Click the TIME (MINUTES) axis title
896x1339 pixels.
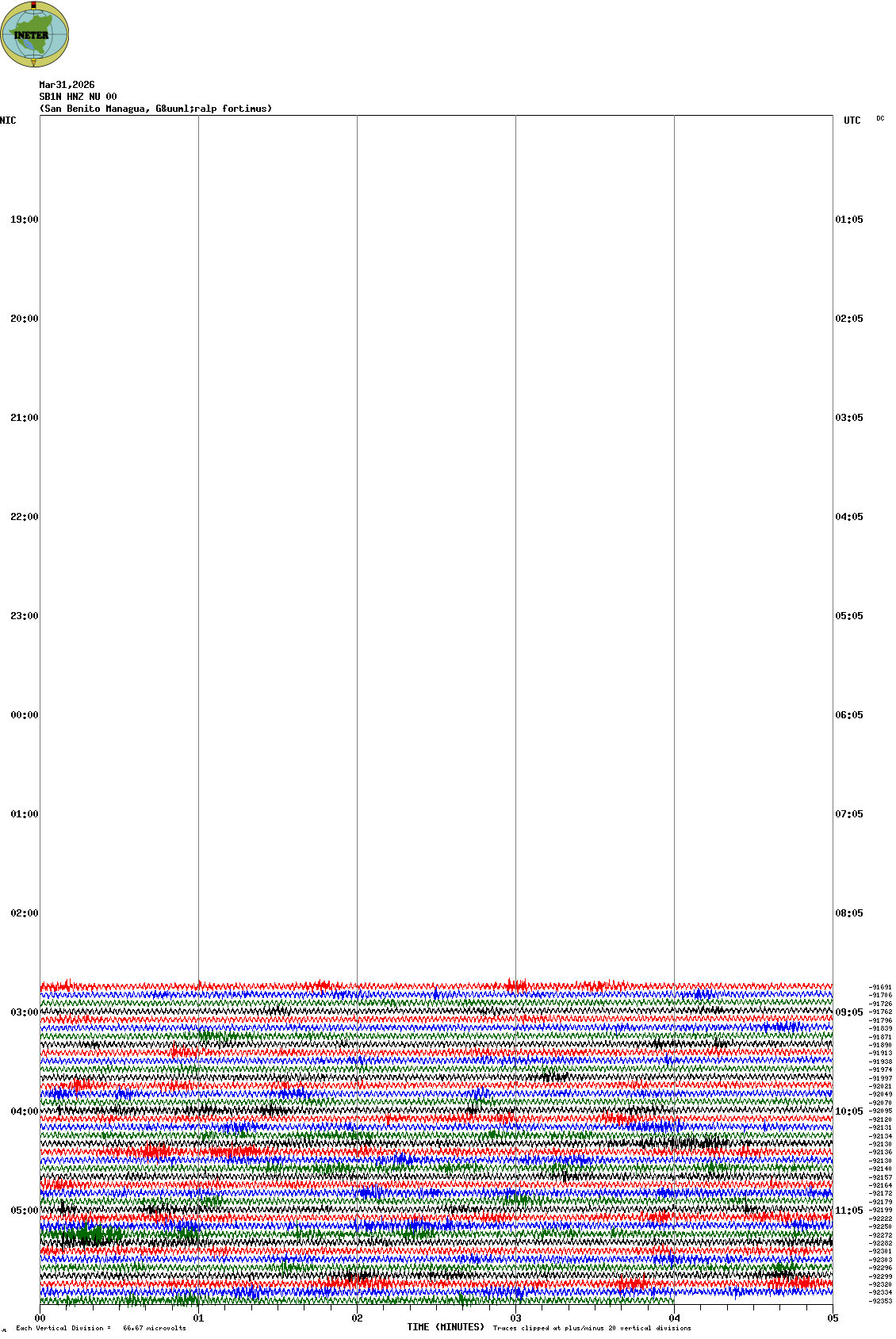click(x=446, y=1327)
